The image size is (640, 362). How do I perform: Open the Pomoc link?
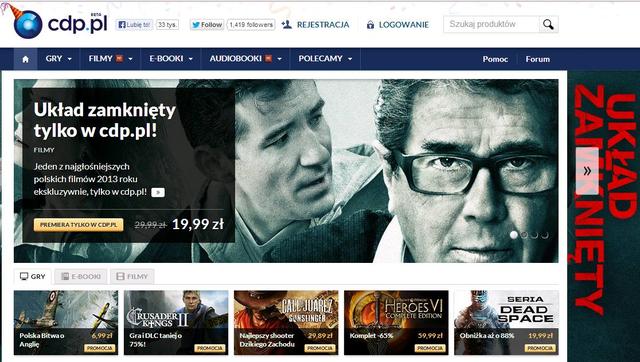(495, 59)
